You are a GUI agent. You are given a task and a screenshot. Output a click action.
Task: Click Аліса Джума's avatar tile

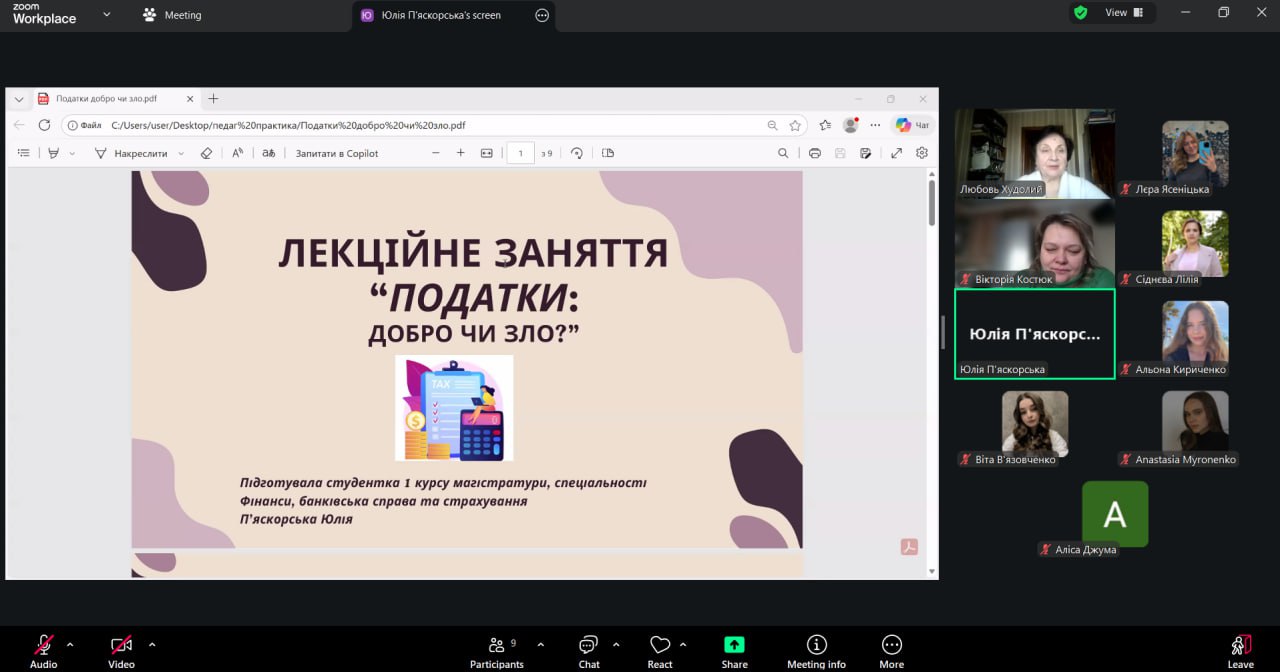tap(1114, 514)
